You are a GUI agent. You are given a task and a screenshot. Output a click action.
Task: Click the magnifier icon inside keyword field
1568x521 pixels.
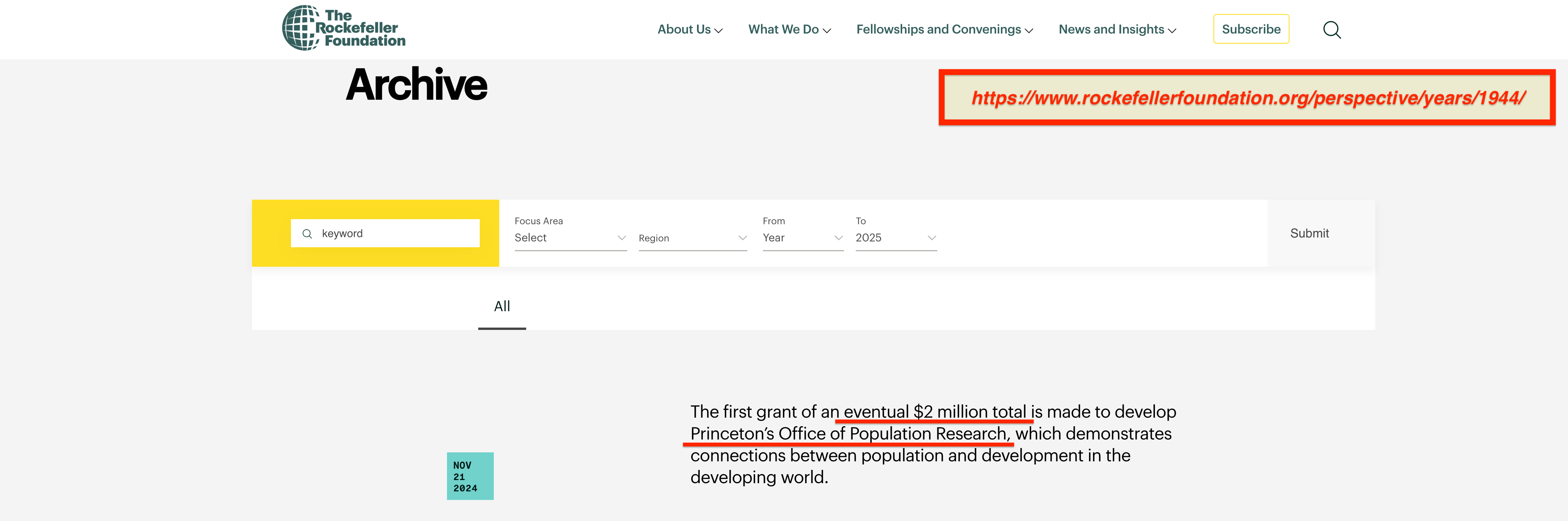(x=307, y=234)
